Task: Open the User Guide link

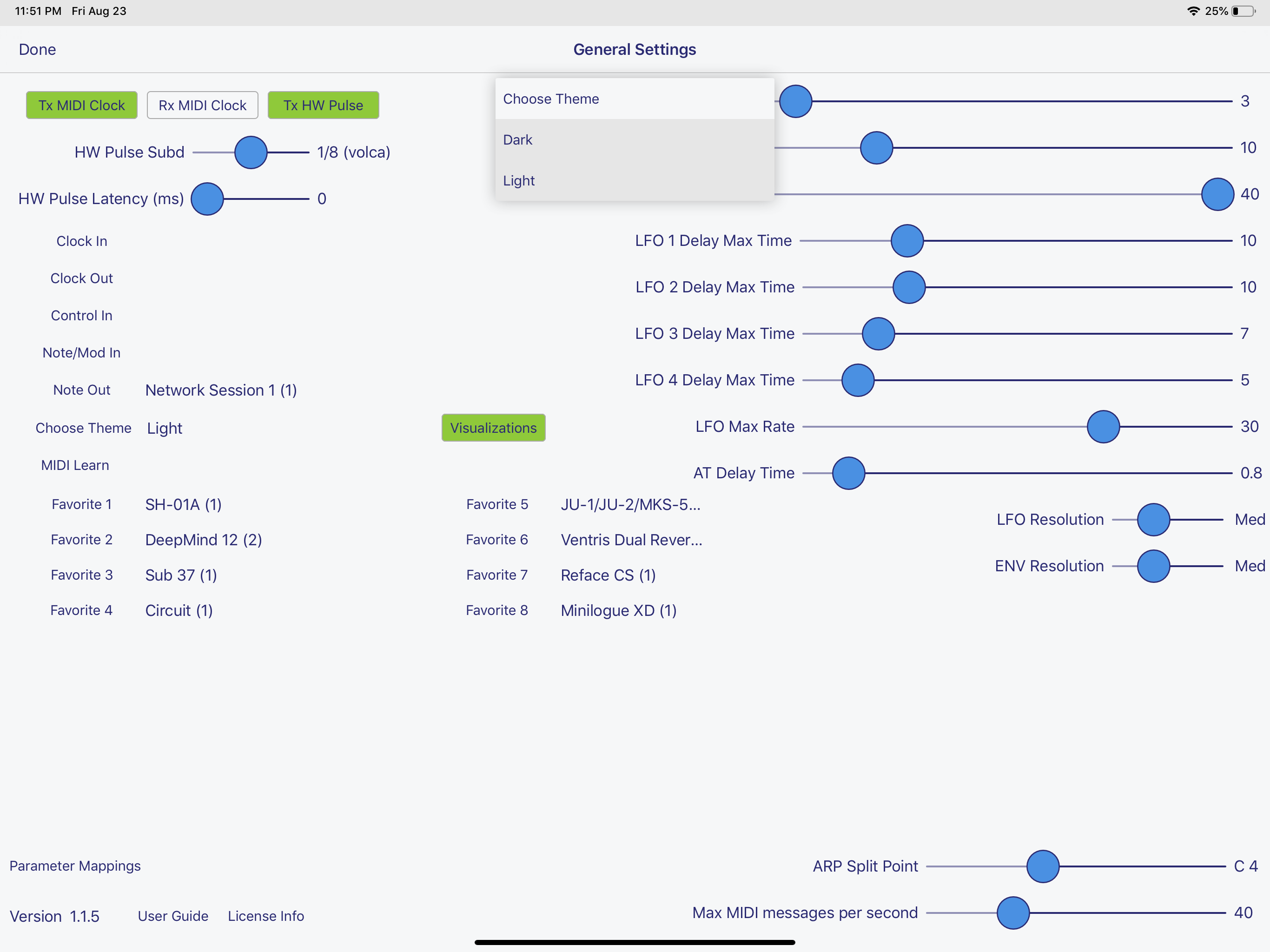Action: coord(173,916)
